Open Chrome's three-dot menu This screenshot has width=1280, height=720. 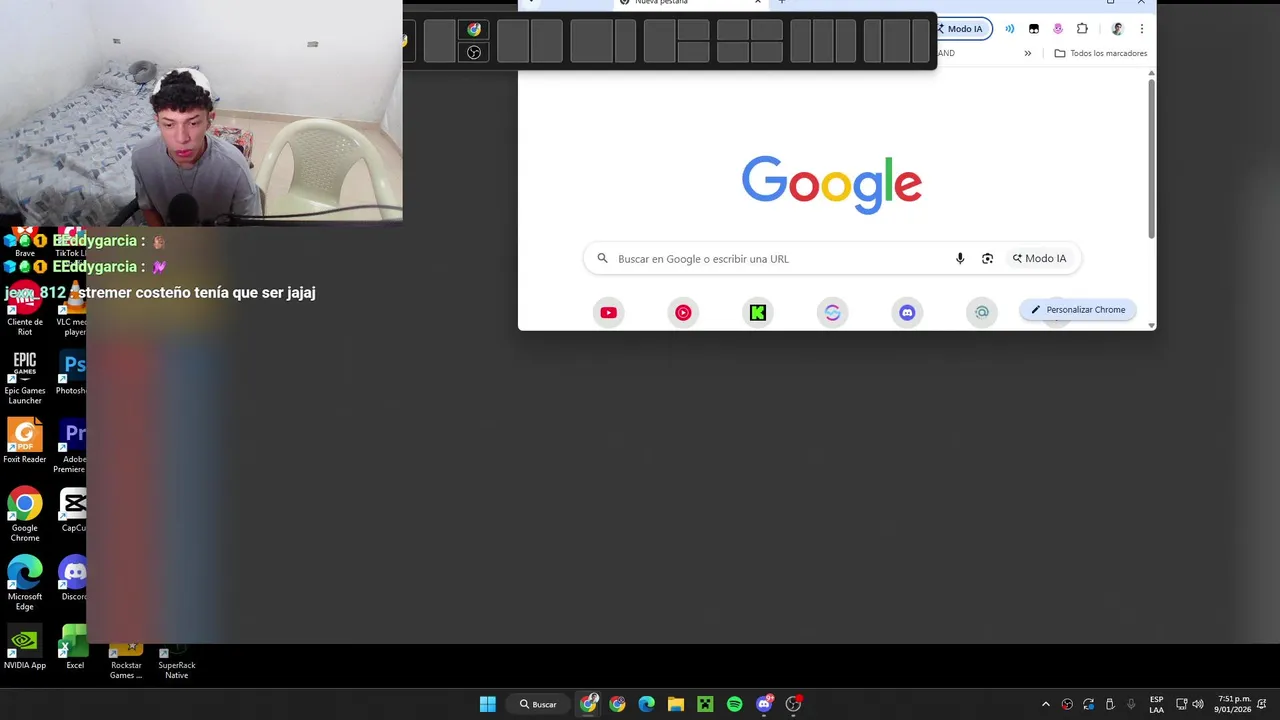[x=1141, y=29]
